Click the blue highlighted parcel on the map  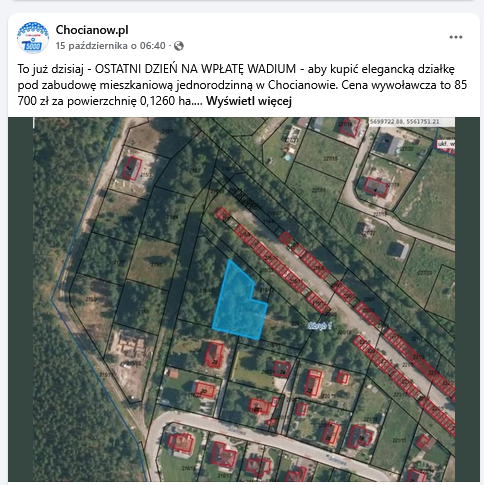click(239, 302)
